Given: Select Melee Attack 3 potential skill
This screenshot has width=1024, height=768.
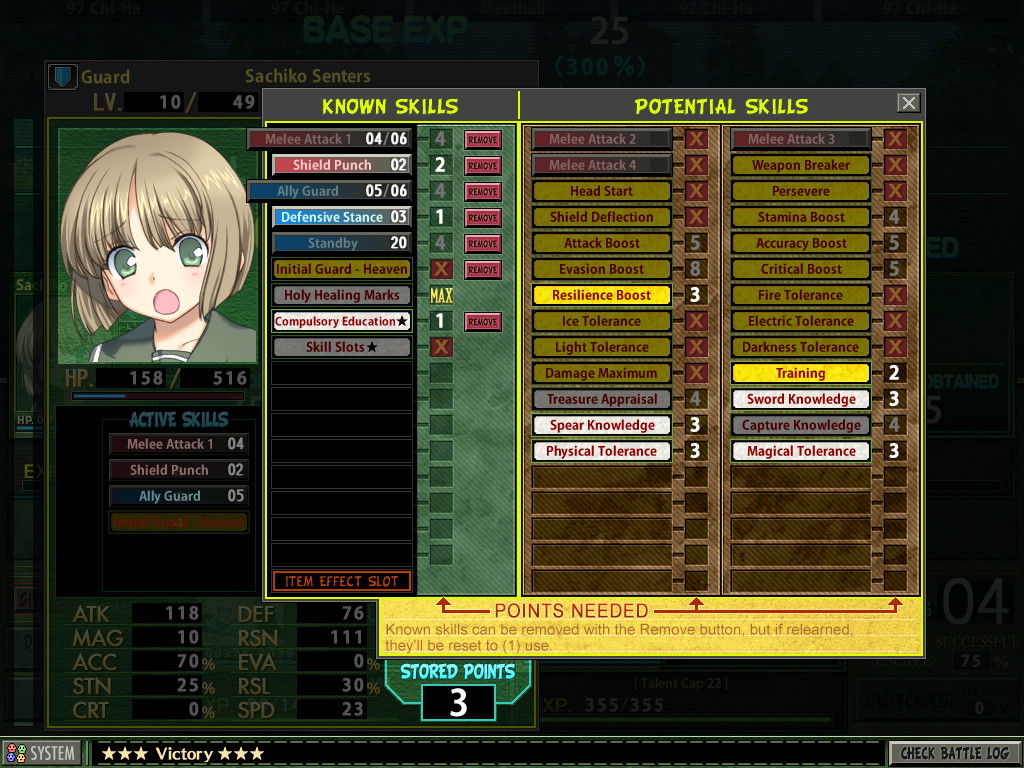Looking at the screenshot, I should (x=801, y=139).
